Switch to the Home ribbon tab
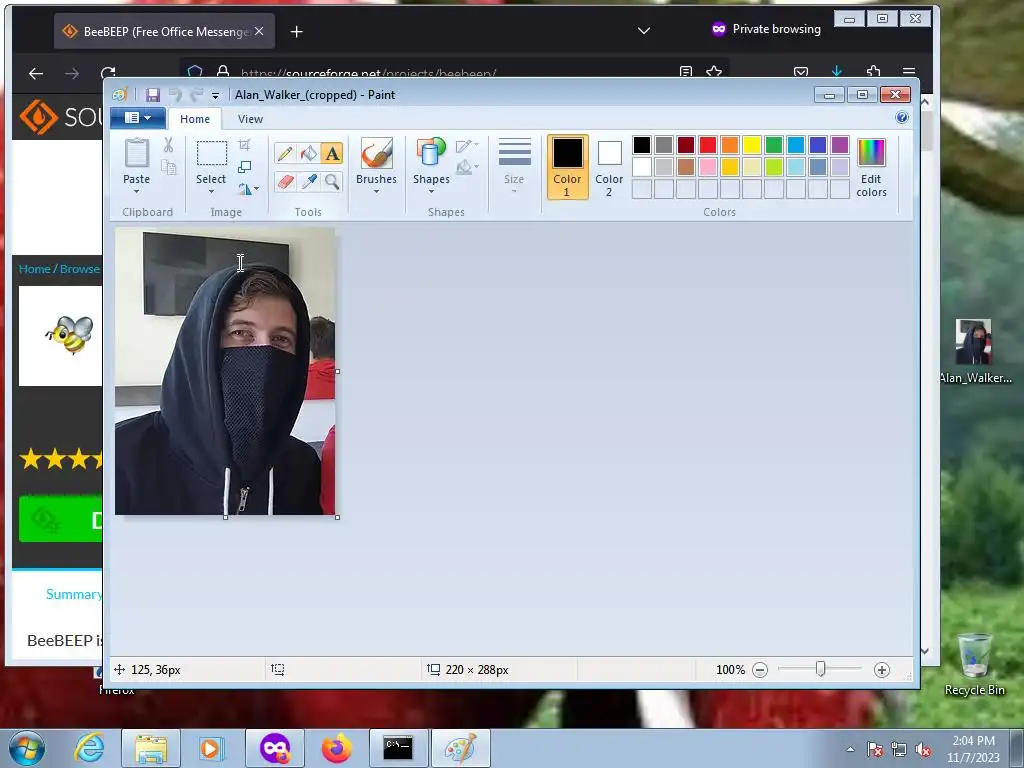 click(195, 119)
